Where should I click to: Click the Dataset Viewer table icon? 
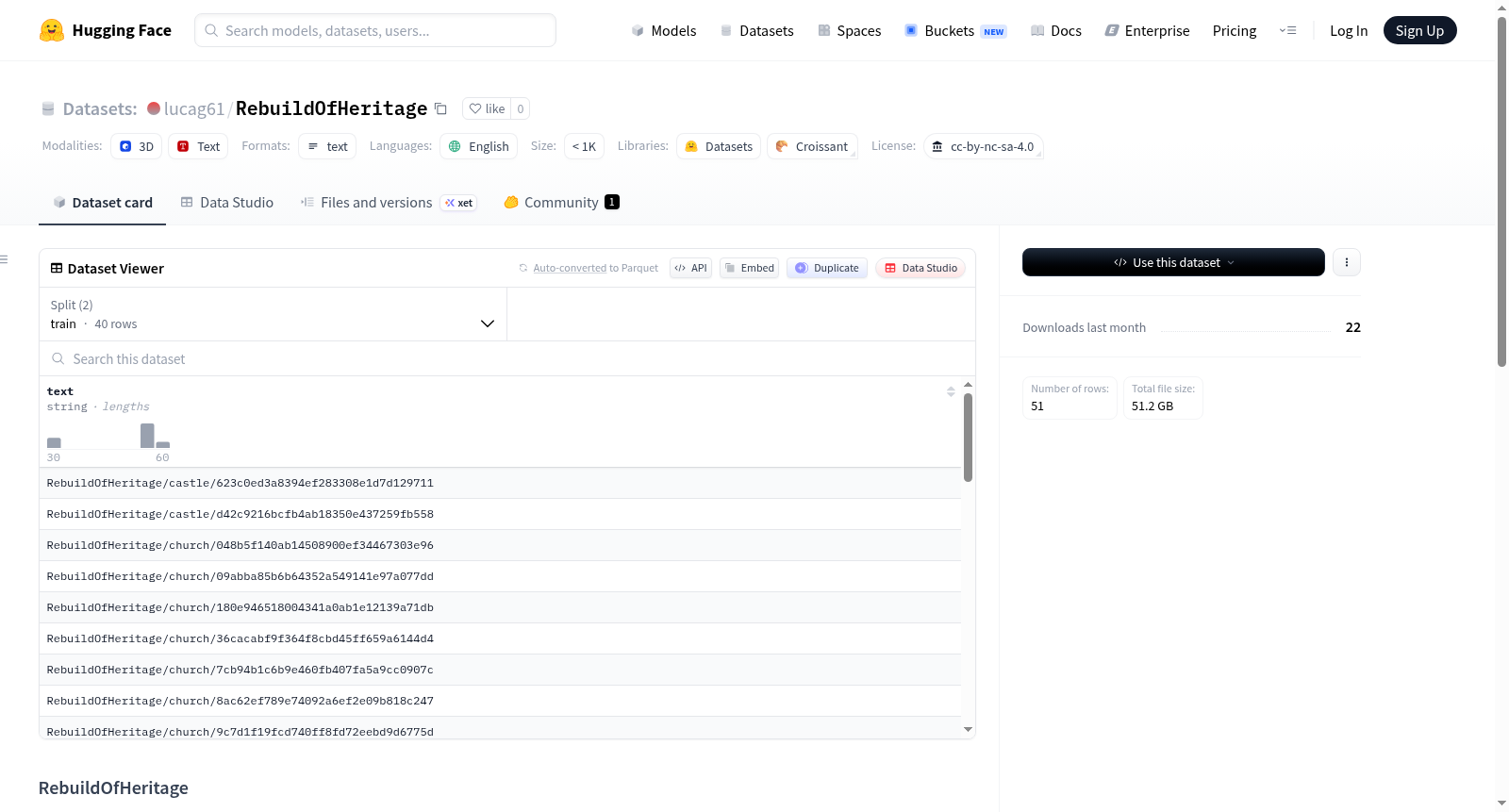(x=57, y=269)
